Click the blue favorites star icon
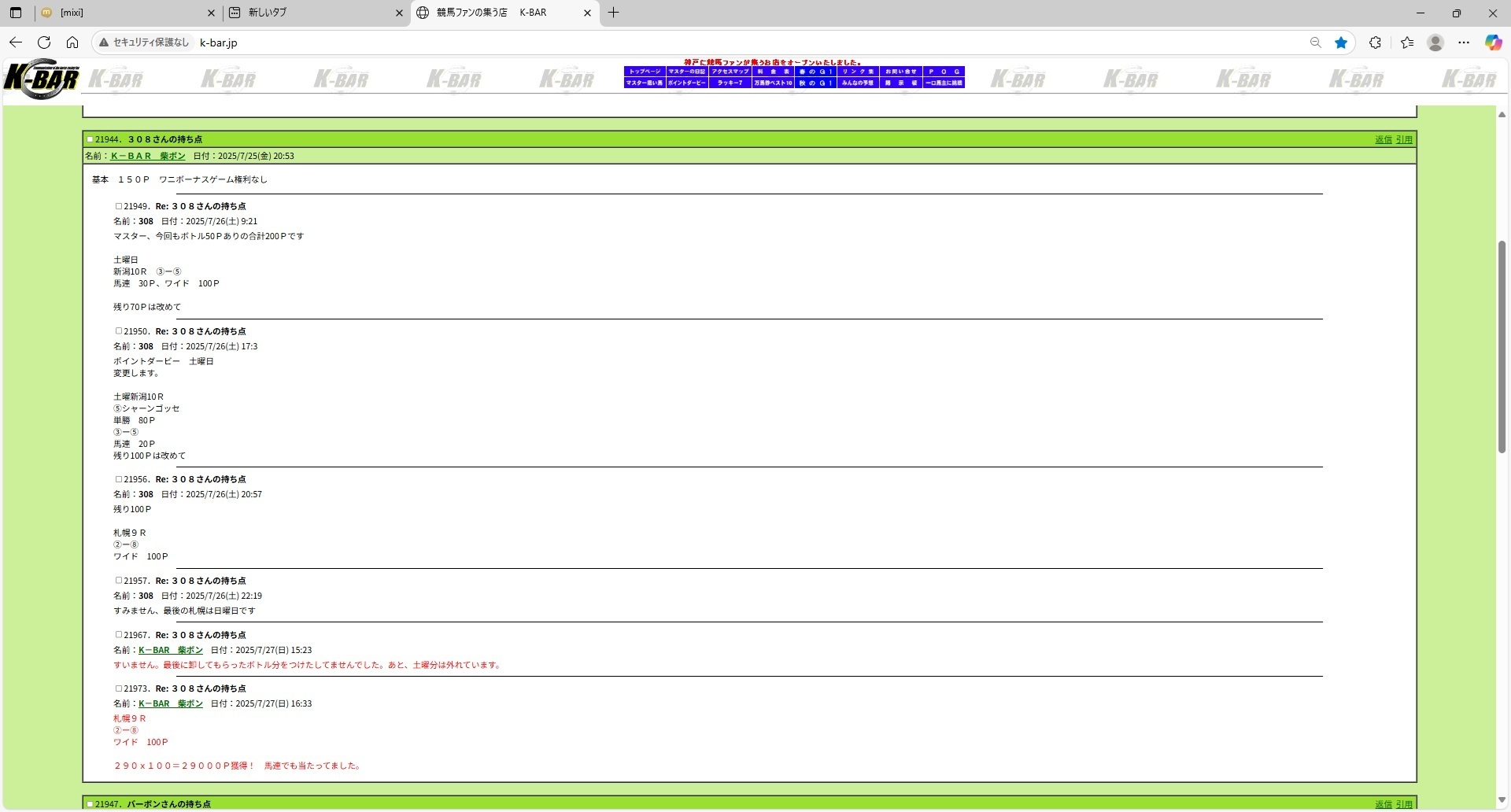The width and height of the screenshot is (1511, 812). 1341,42
